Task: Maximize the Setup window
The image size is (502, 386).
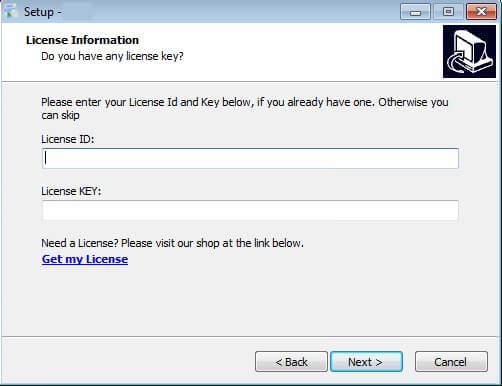Action: click(448, 12)
